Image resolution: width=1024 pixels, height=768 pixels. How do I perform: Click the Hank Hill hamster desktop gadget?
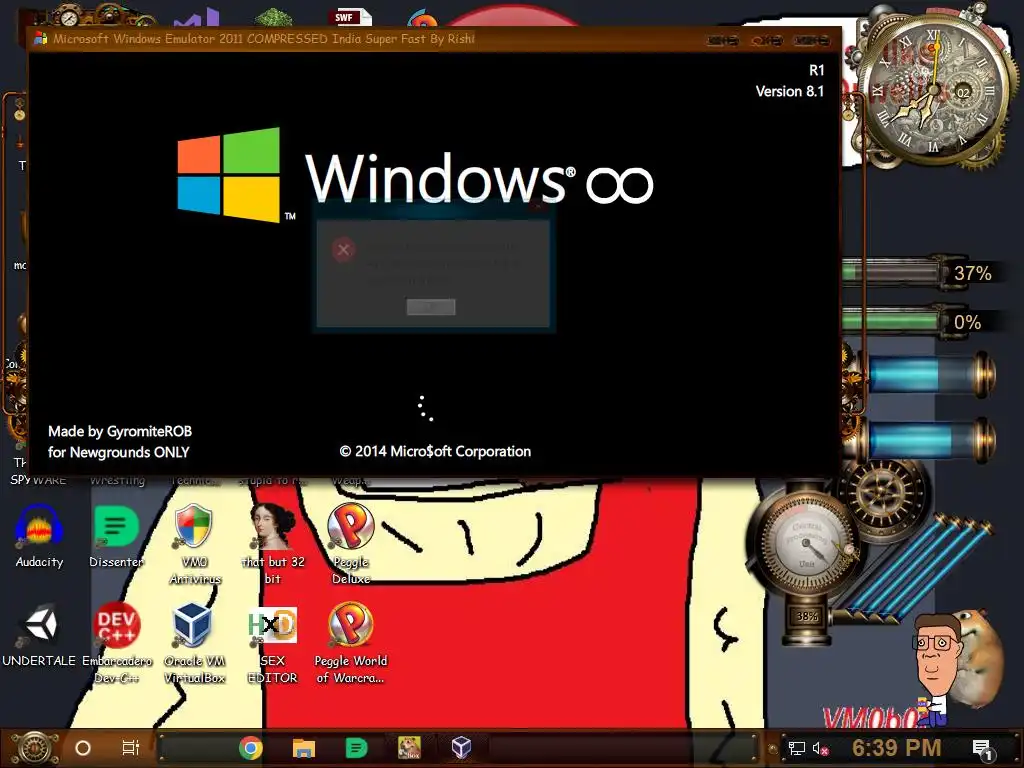coord(957,666)
